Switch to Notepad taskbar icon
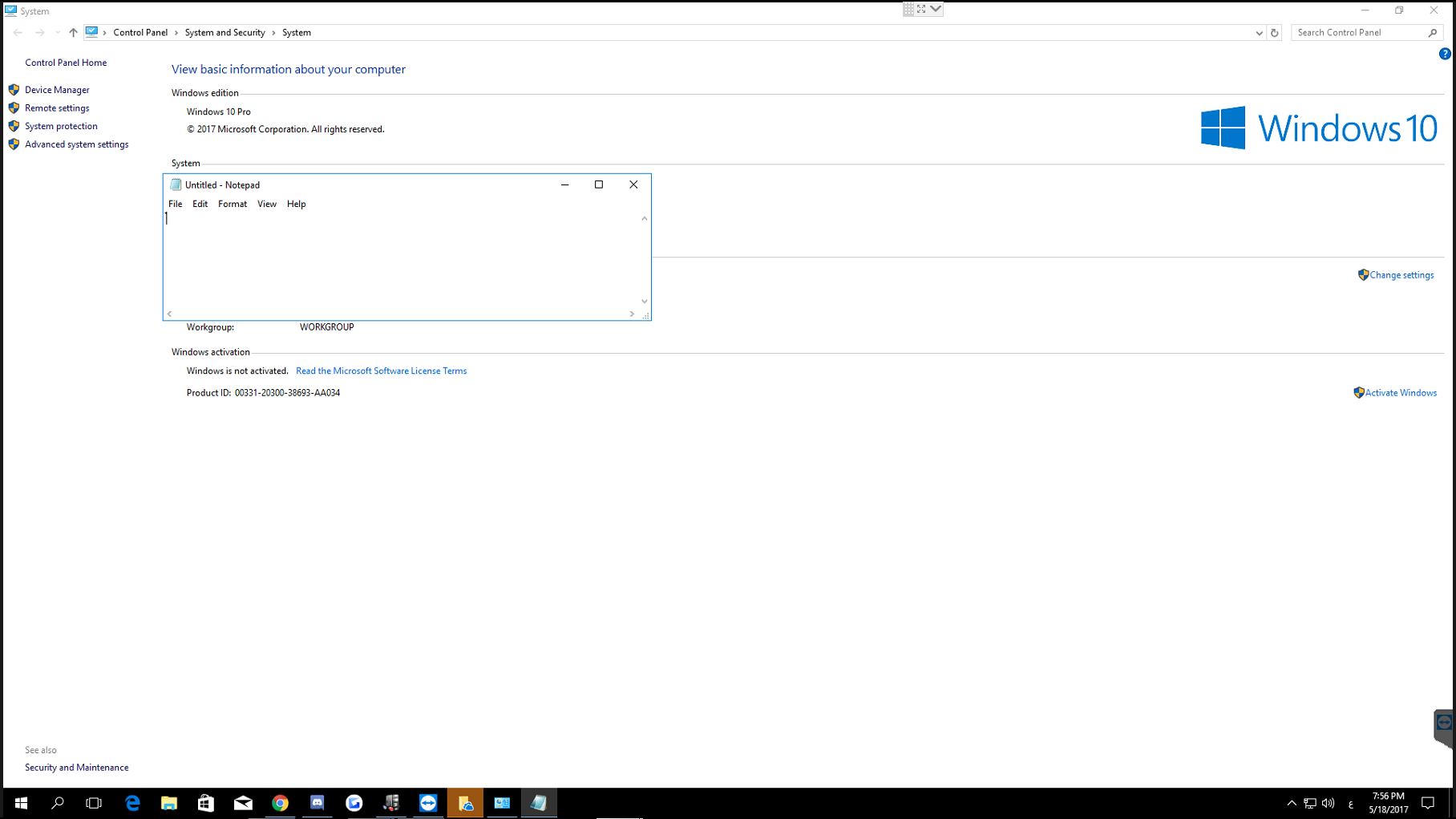This screenshot has height=819, width=1456. 539,803
